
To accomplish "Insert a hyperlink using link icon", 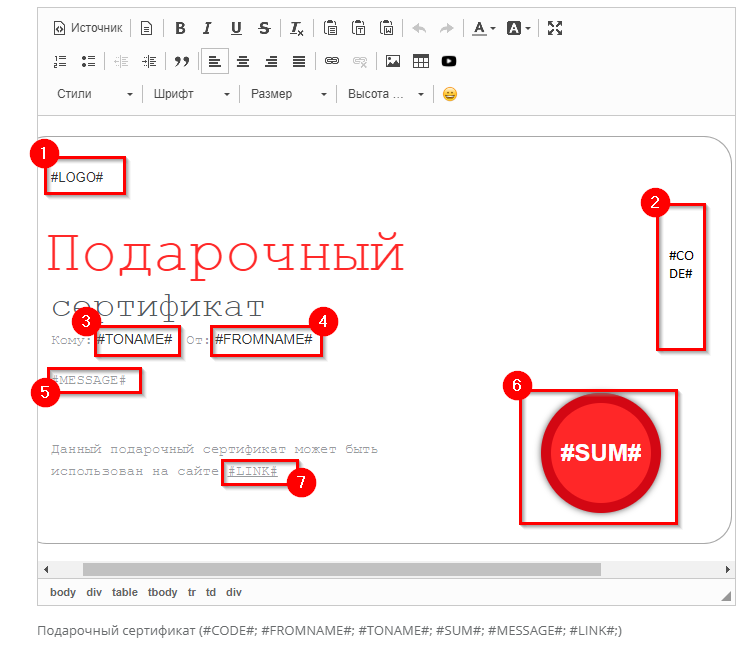I will pyautogui.click(x=332, y=61).
